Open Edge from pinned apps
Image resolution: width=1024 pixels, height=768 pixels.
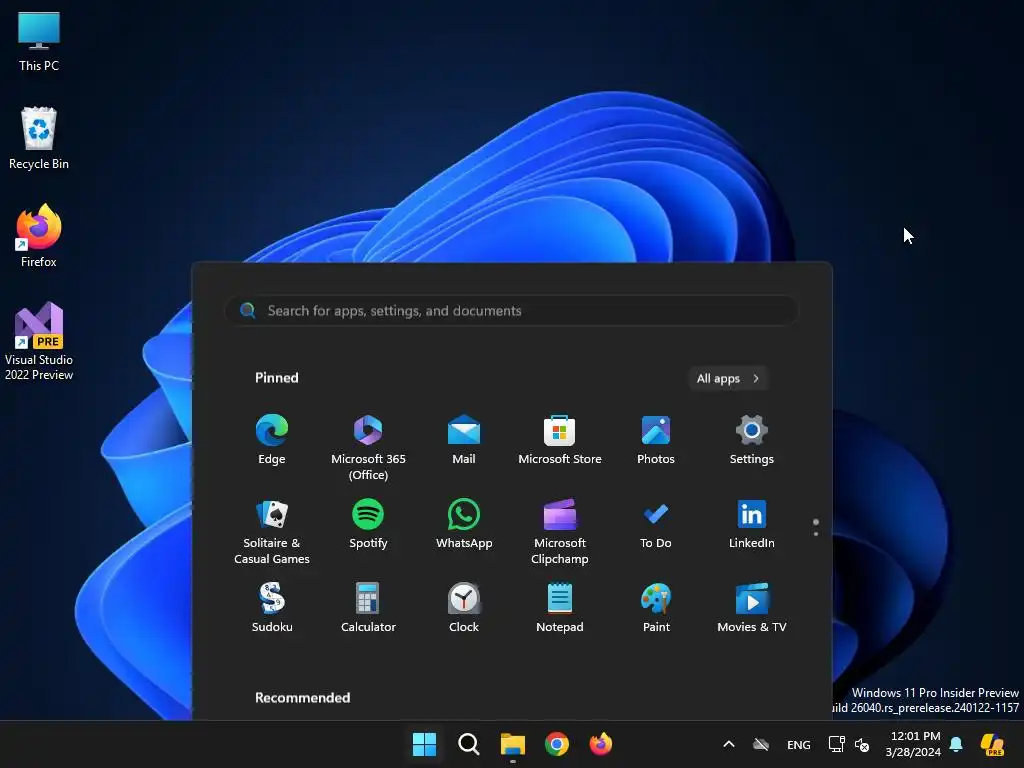tap(272, 439)
